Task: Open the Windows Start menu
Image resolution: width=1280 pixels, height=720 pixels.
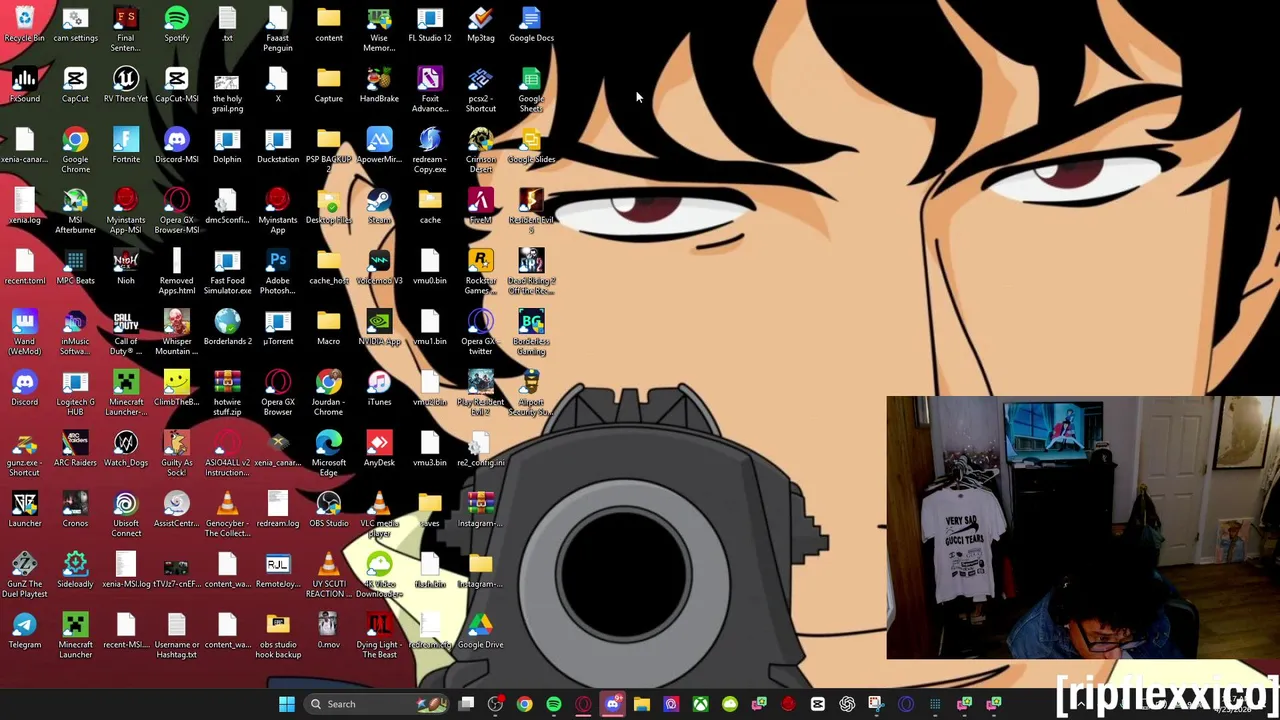Action: point(287,704)
